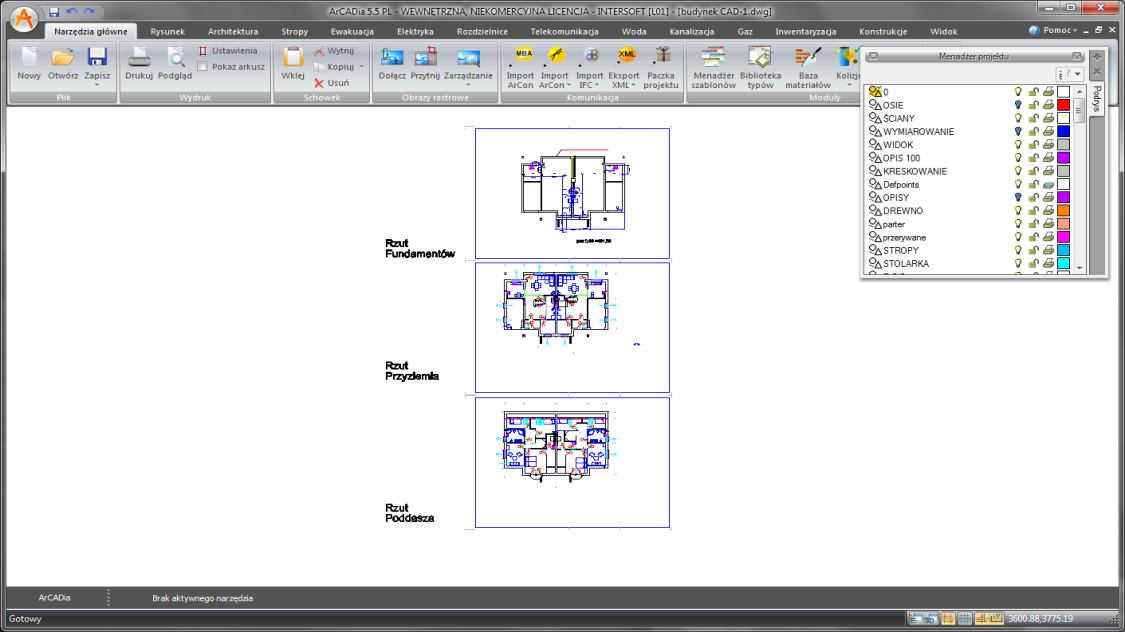The height and width of the screenshot is (632, 1125).
Task: Expand the Kolizje dropdown
Action: click(x=849, y=85)
